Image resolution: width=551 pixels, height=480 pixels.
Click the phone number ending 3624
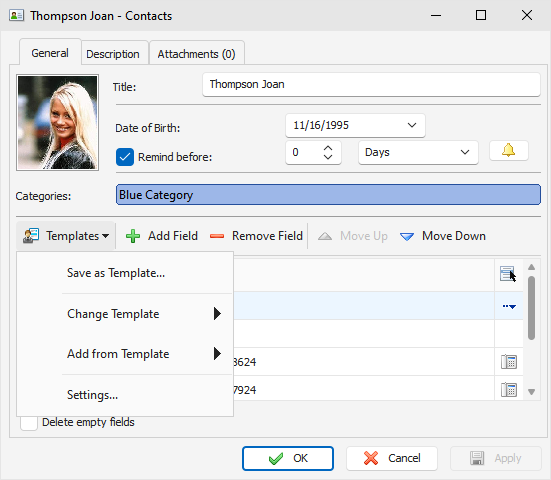(245, 362)
